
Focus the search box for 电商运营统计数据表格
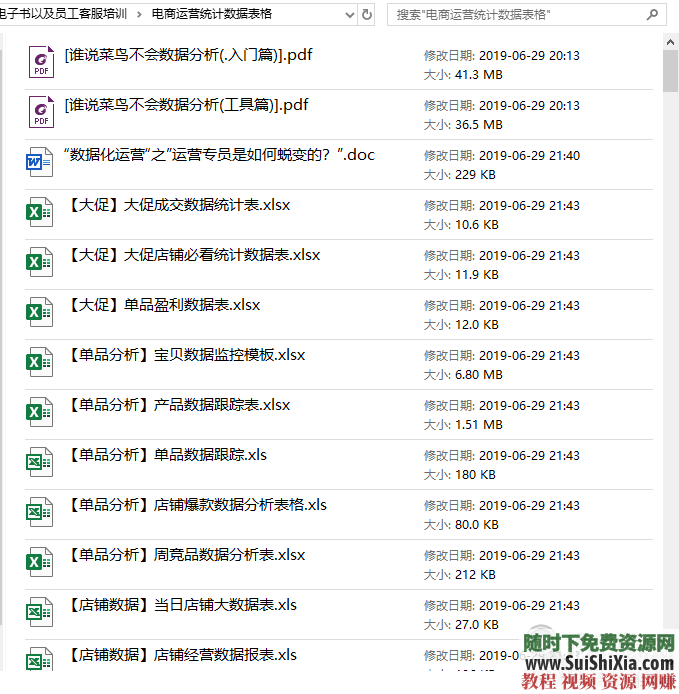[515, 15]
